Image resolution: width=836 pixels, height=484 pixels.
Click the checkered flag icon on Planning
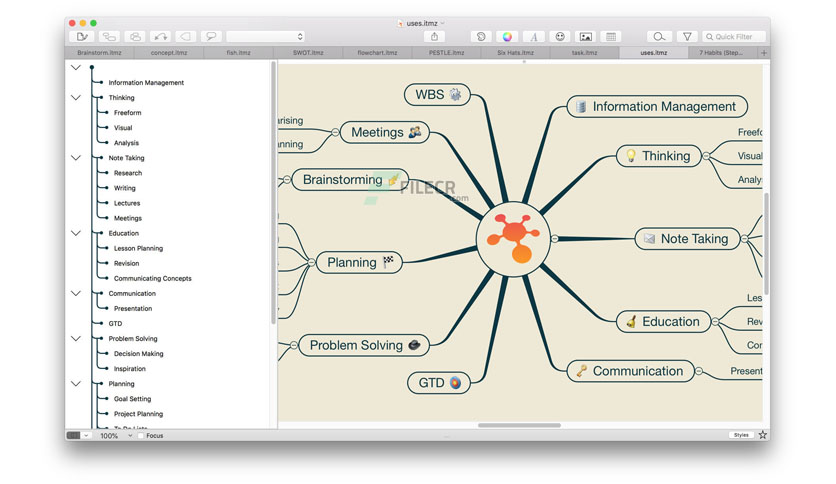tap(388, 261)
